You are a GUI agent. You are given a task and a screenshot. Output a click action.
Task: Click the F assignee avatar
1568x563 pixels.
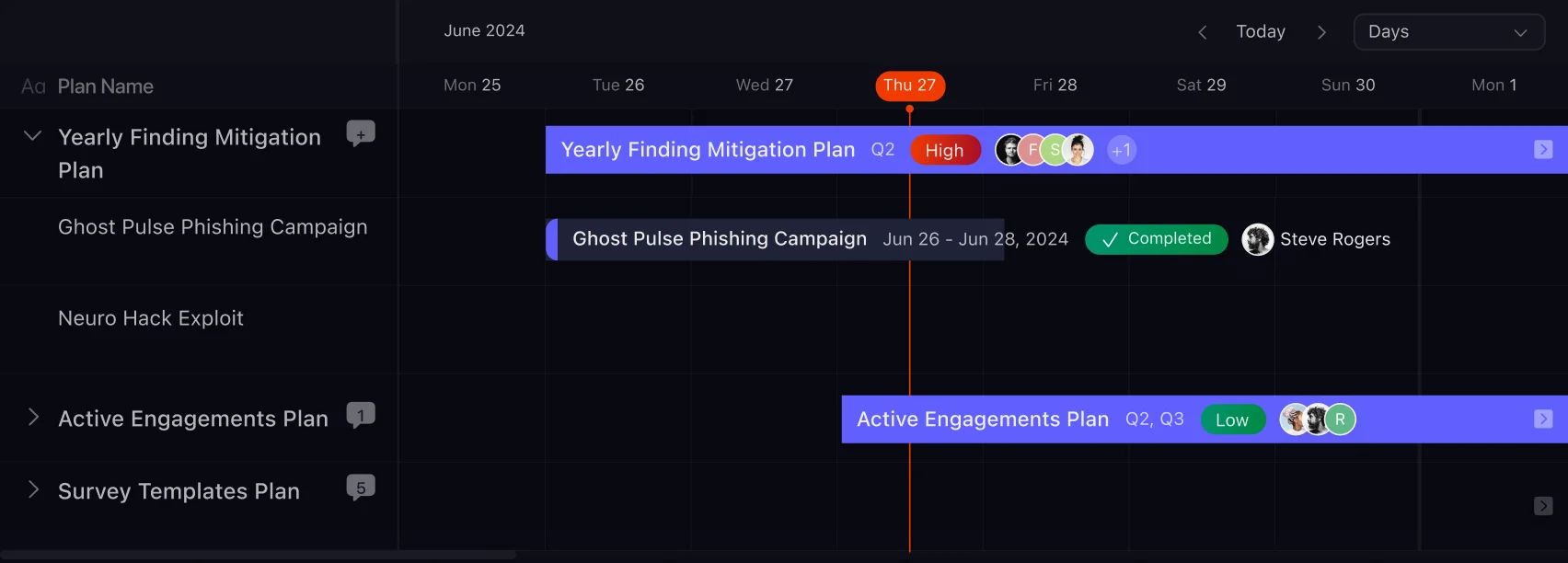pyautogui.click(x=1033, y=150)
